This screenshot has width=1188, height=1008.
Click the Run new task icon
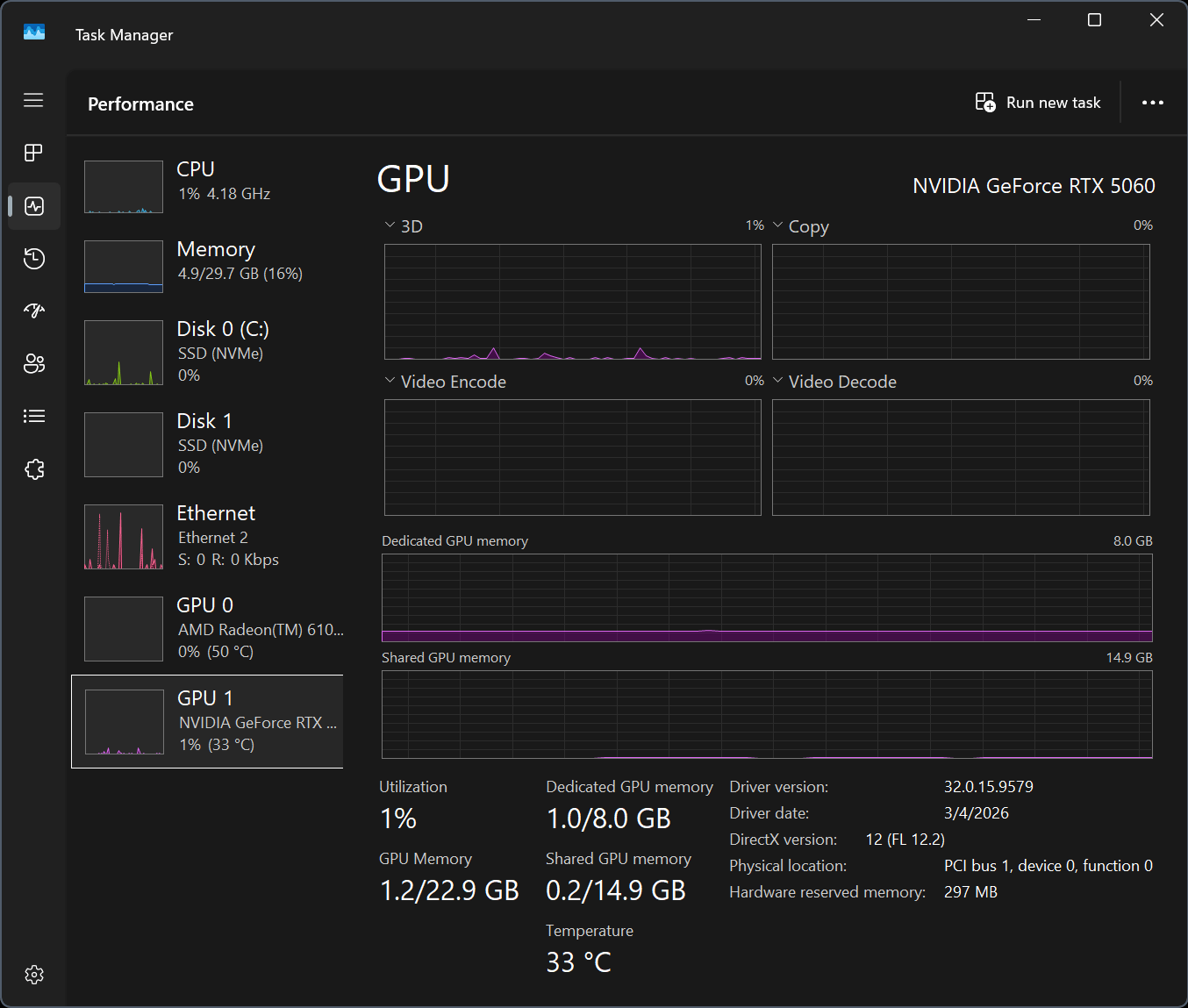985,103
